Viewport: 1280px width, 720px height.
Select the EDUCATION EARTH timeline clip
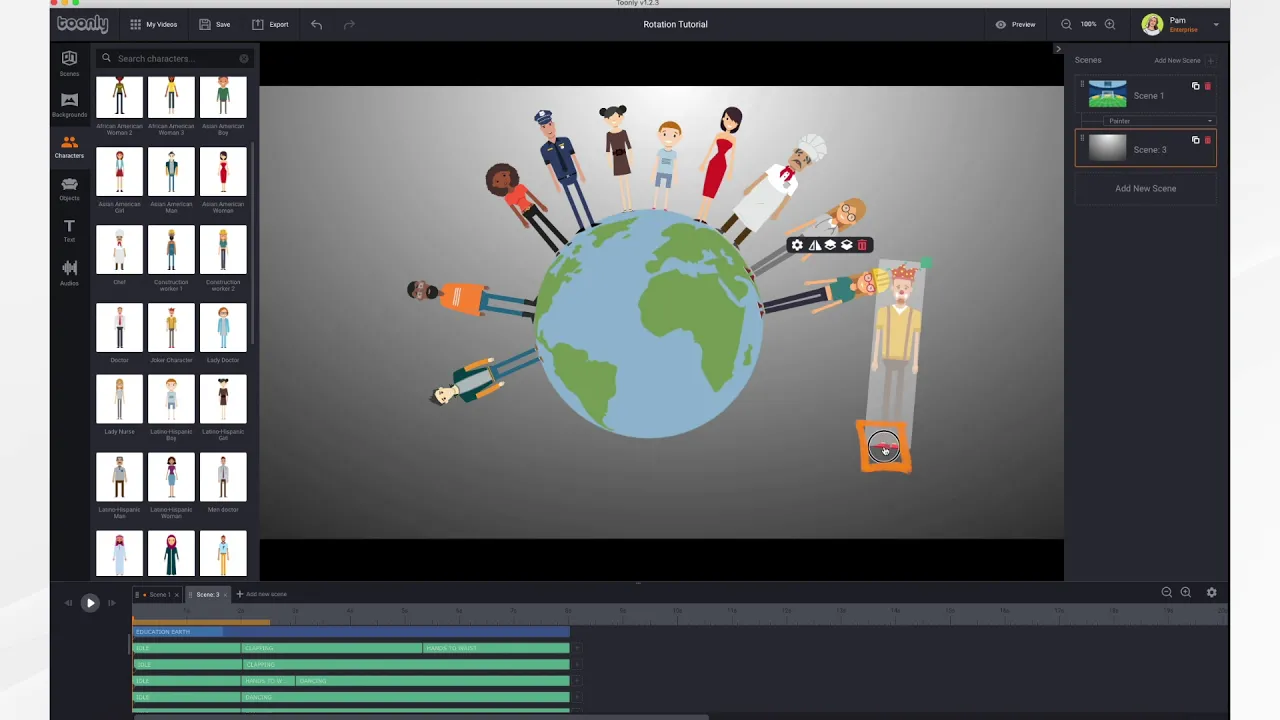pos(351,632)
